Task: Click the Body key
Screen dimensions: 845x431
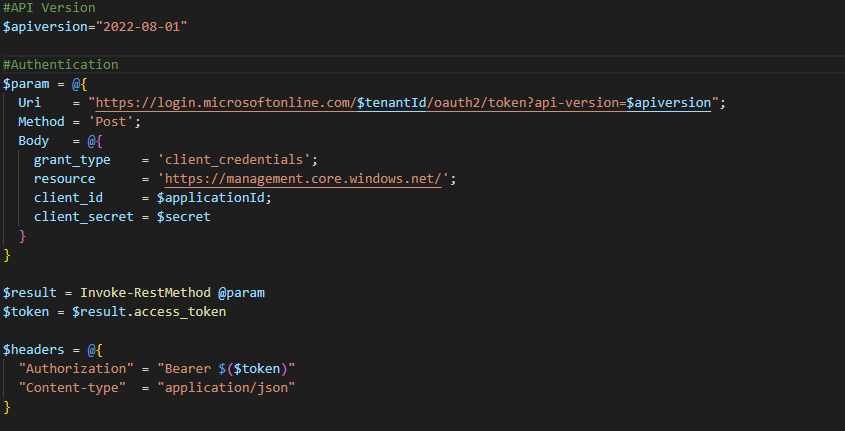Action: [x=33, y=141]
